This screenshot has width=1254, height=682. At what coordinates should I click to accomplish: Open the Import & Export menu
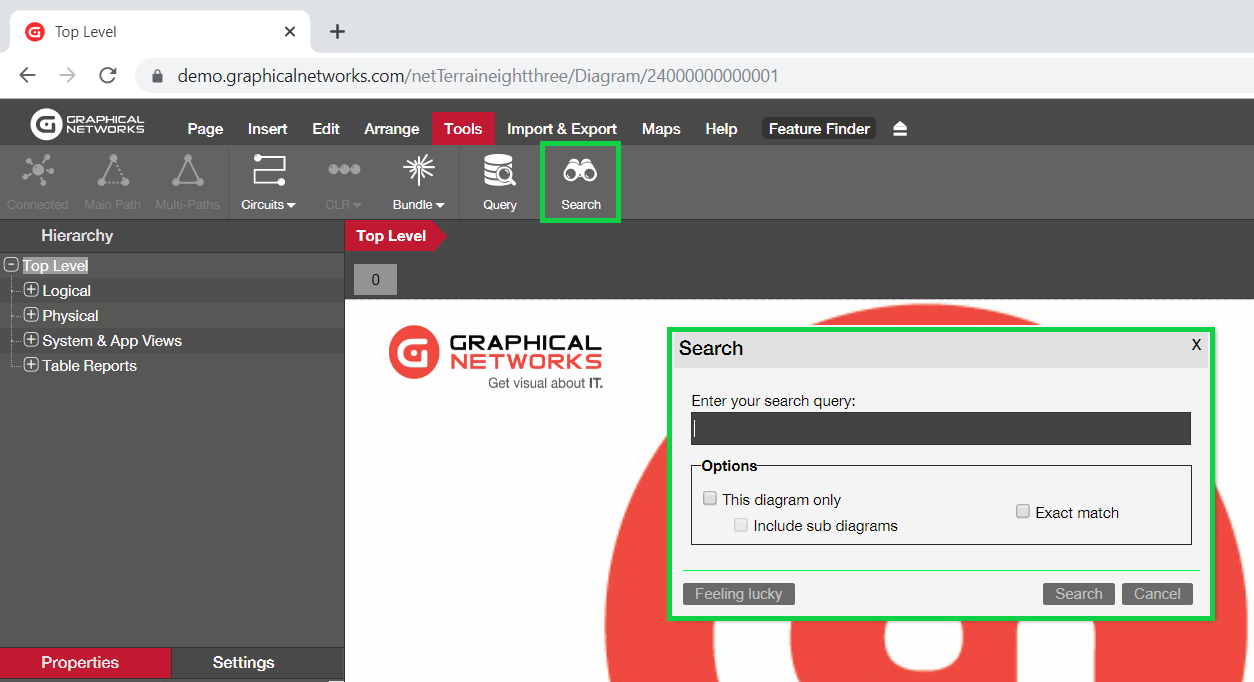(x=561, y=129)
